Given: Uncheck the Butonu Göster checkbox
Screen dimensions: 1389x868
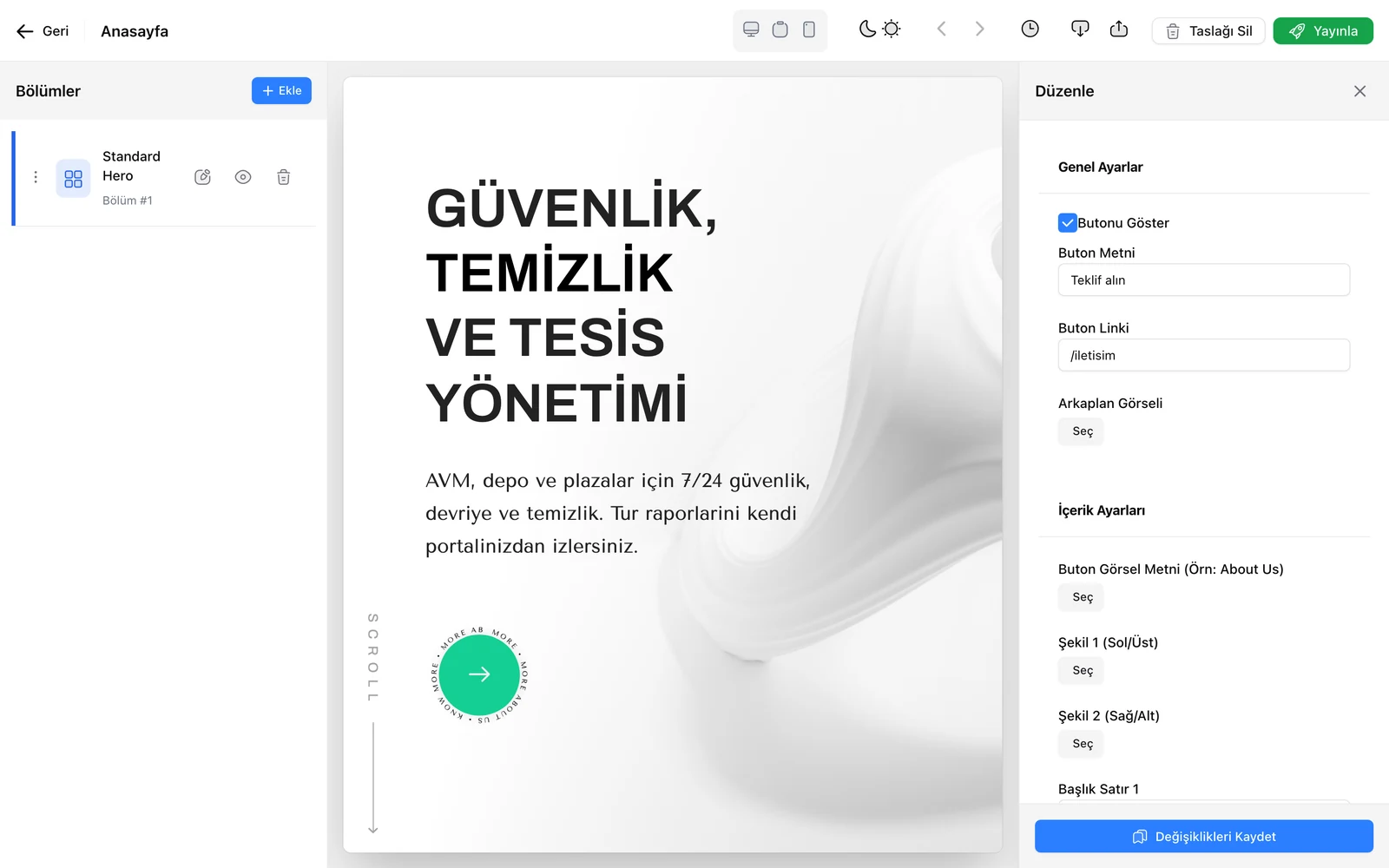Looking at the screenshot, I should (1068, 223).
